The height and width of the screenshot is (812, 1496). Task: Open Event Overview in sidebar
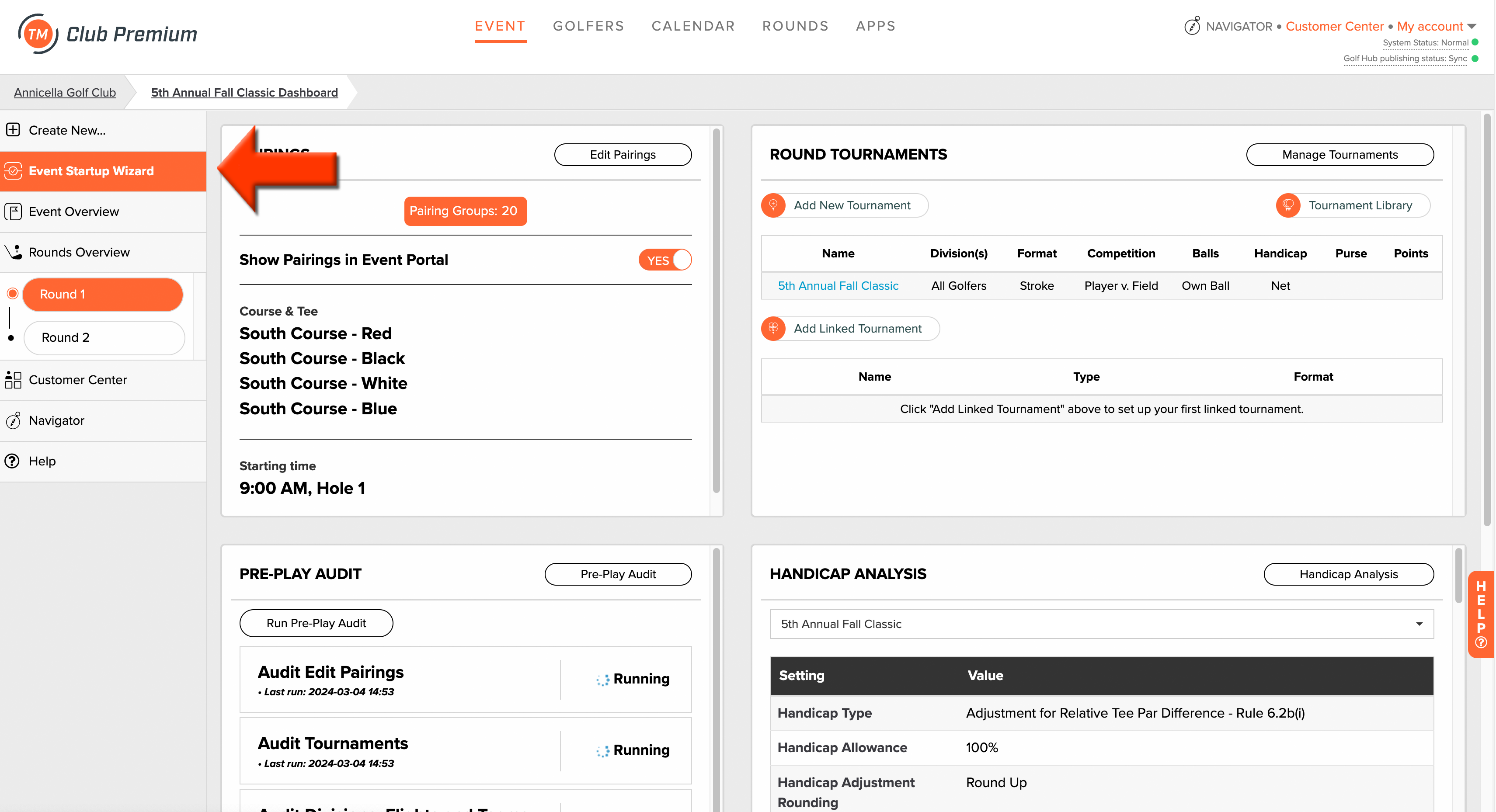click(103, 212)
